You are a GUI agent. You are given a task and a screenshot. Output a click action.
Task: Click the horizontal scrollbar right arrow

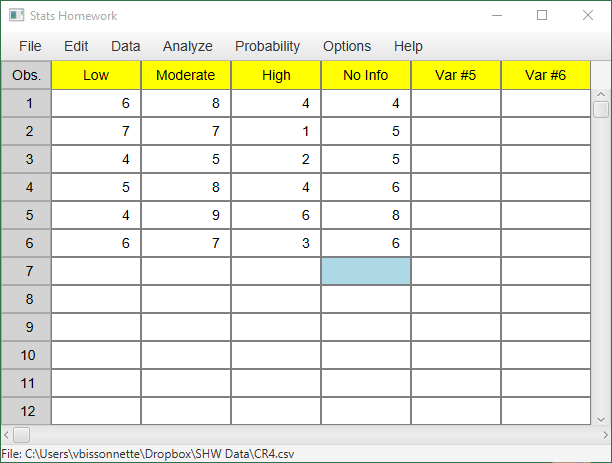point(605,435)
